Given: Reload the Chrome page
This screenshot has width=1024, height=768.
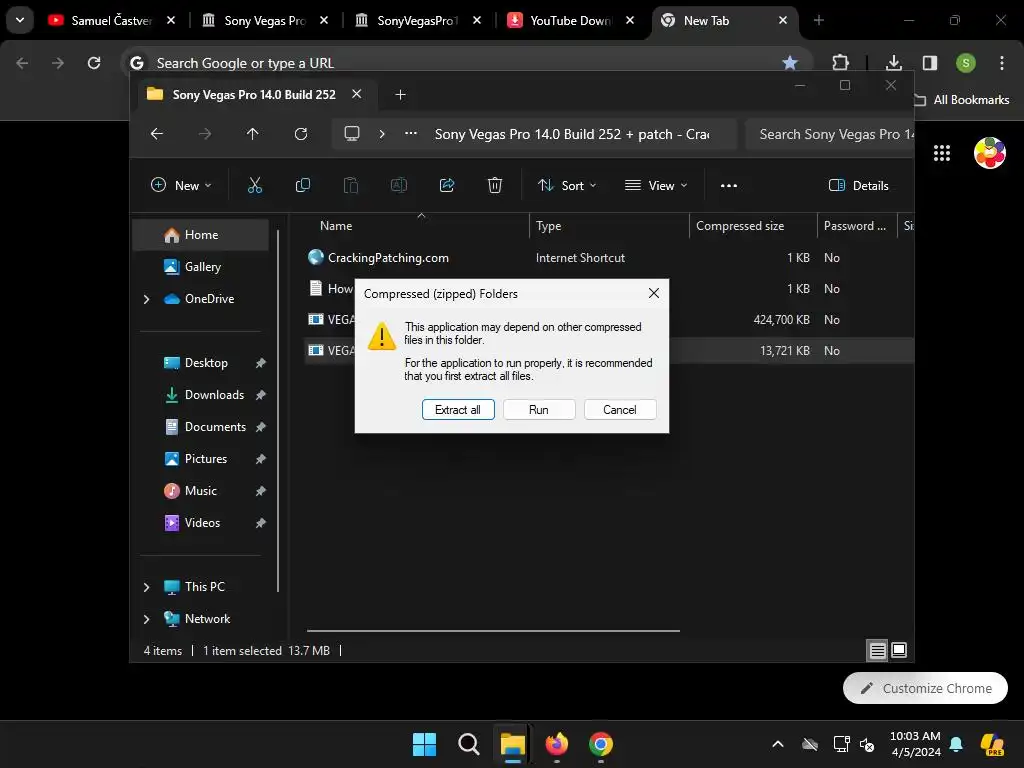Looking at the screenshot, I should coord(94,63).
